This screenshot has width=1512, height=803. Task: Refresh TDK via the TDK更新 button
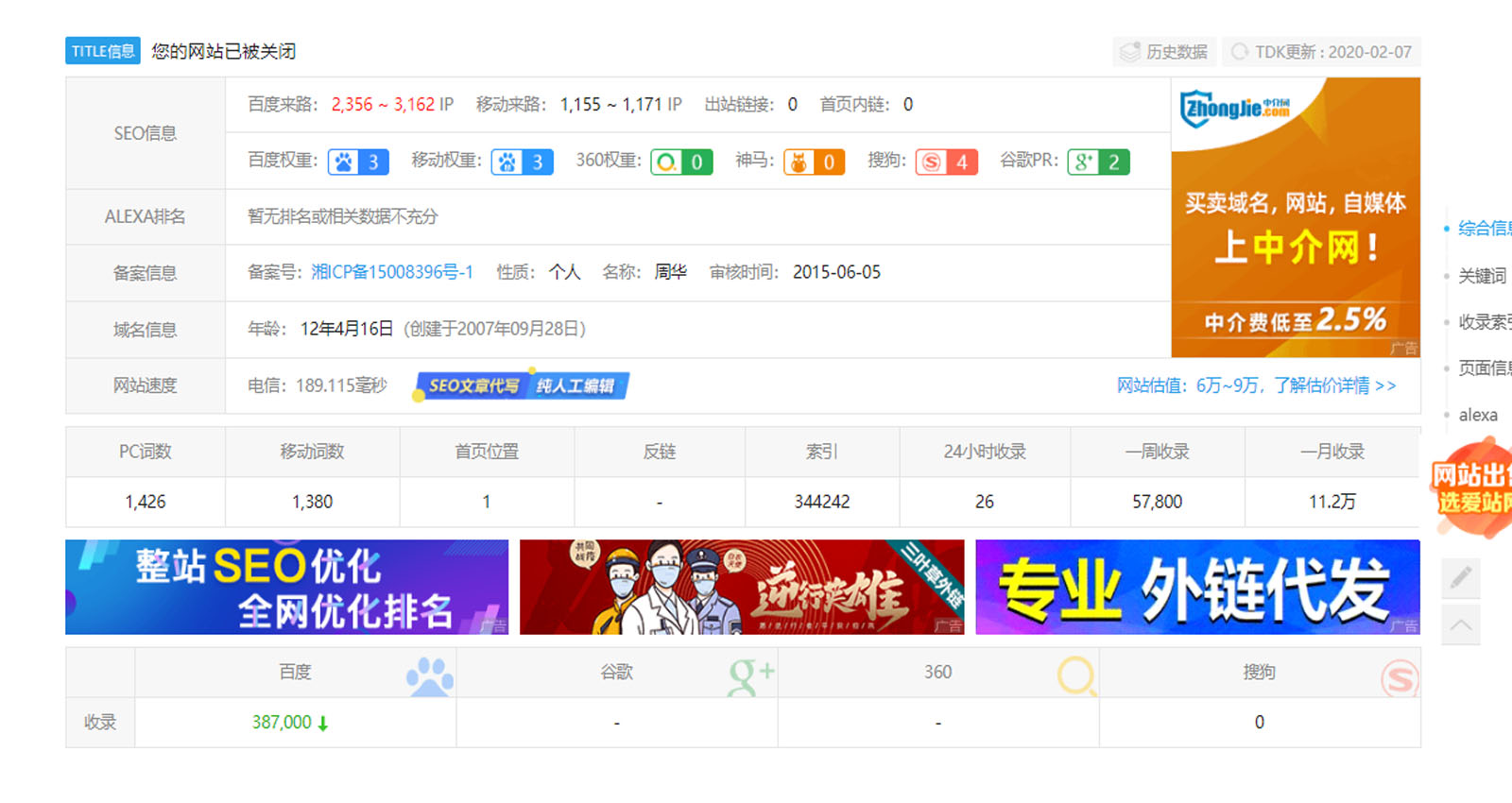[1321, 52]
